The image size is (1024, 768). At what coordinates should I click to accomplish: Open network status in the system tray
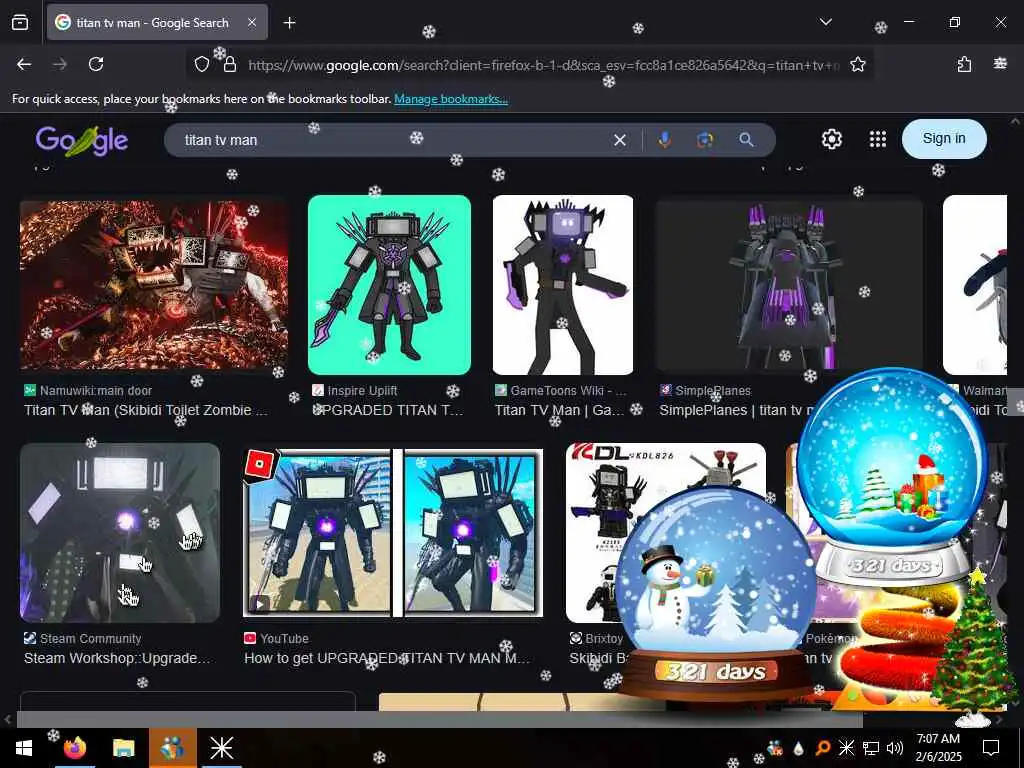coord(871,748)
